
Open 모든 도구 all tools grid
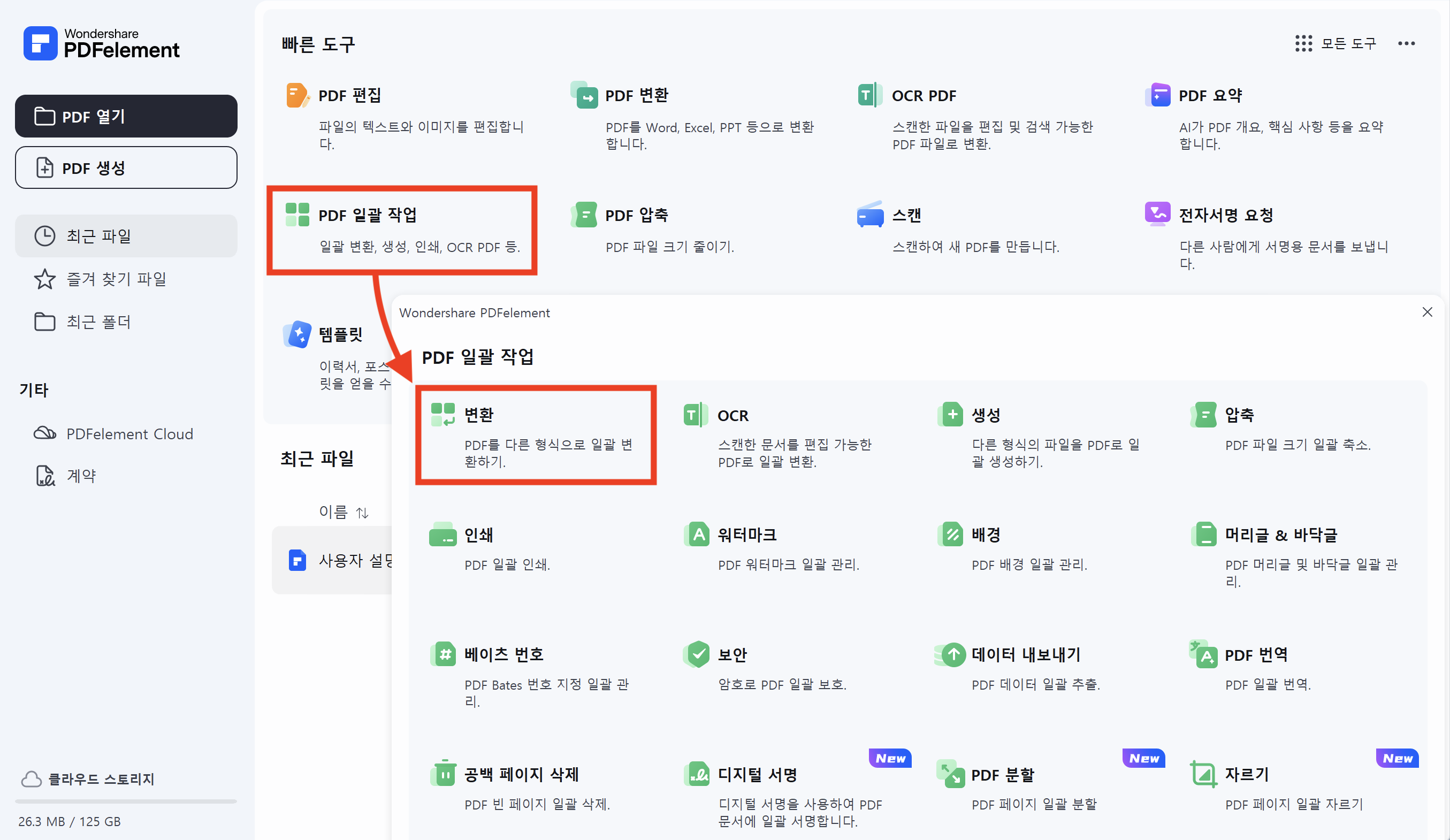(x=1335, y=44)
